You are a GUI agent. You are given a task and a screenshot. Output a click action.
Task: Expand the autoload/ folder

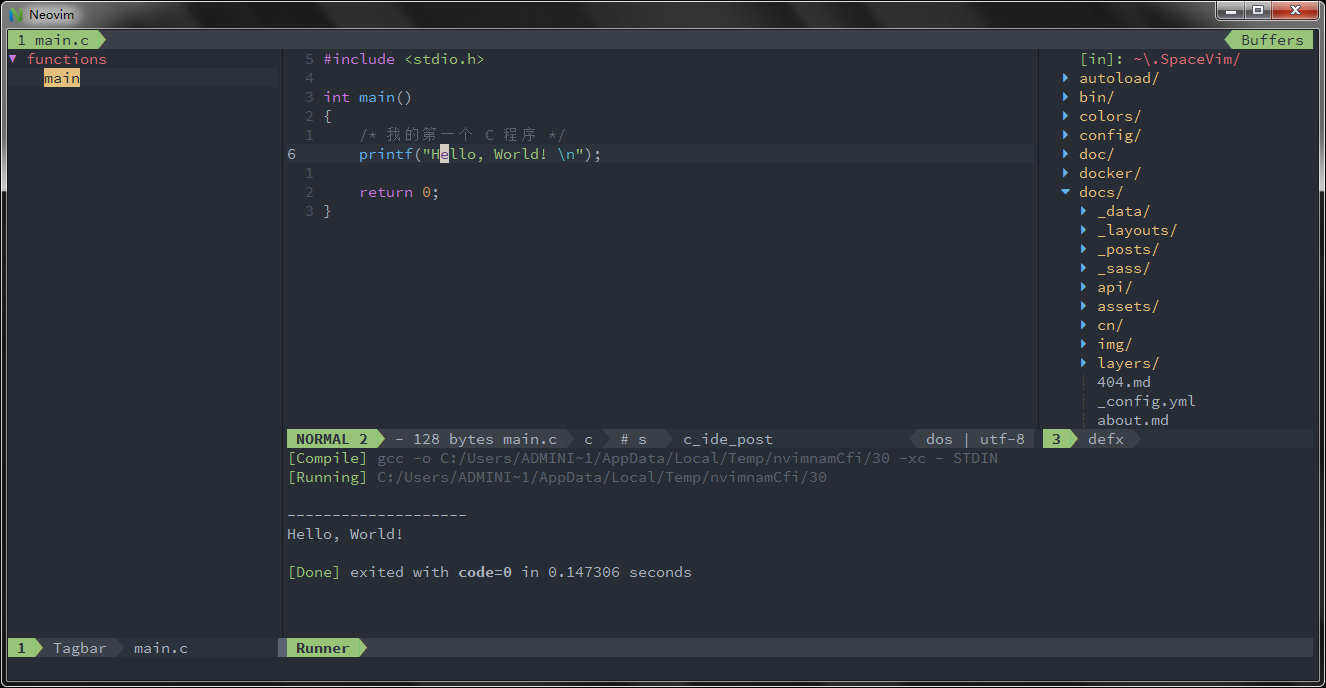pos(1066,78)
